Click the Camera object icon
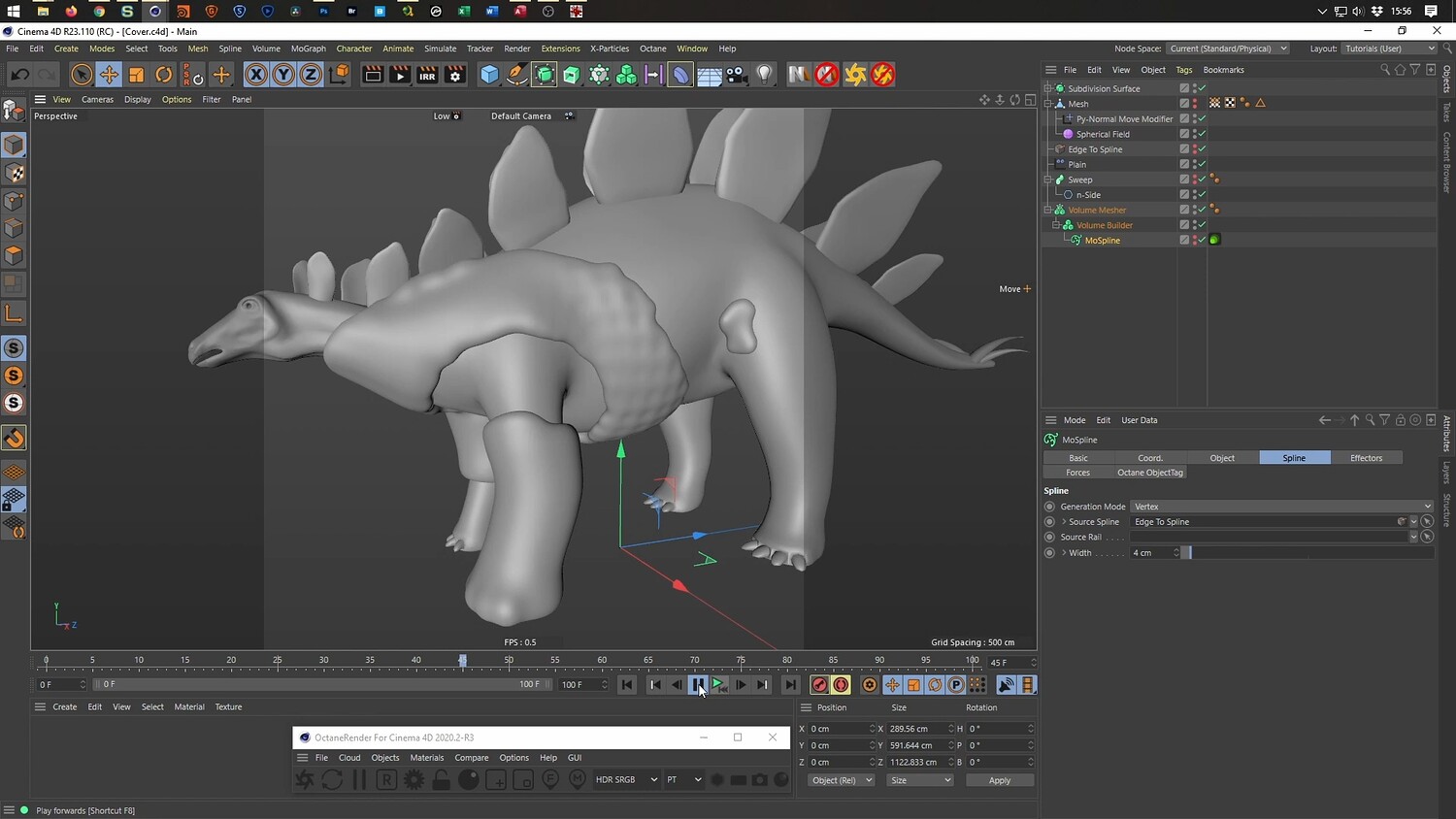This screenshot has width=1456, height=819. [737, 75]
